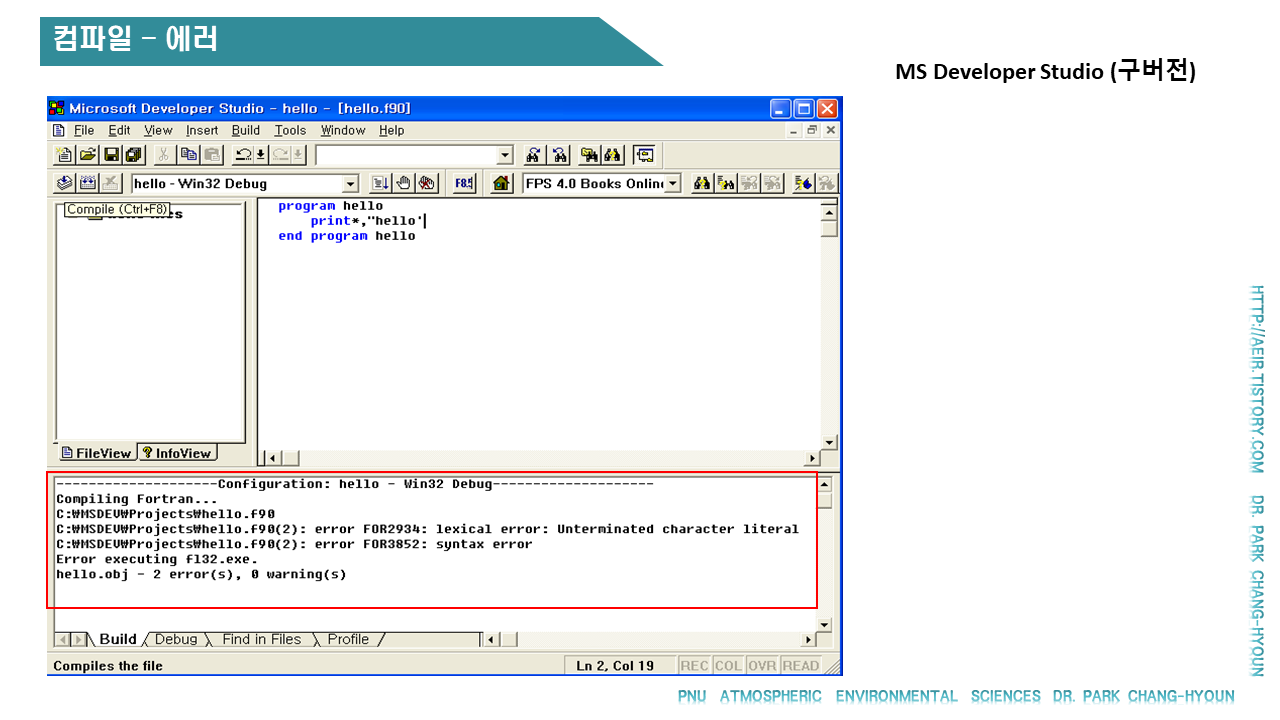Click the Undo arrow icon
The width and height of the screenshot is (1280, 720).
[243, 155]
